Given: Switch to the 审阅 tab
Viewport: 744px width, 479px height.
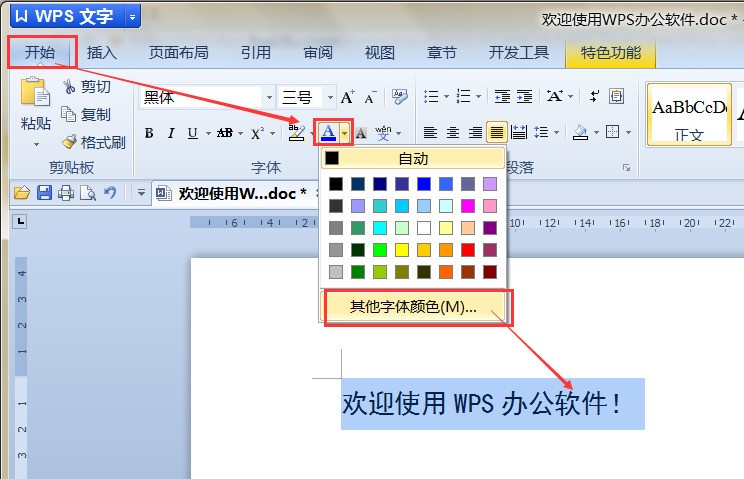Looking at the screenshot, I should point(317,52).
